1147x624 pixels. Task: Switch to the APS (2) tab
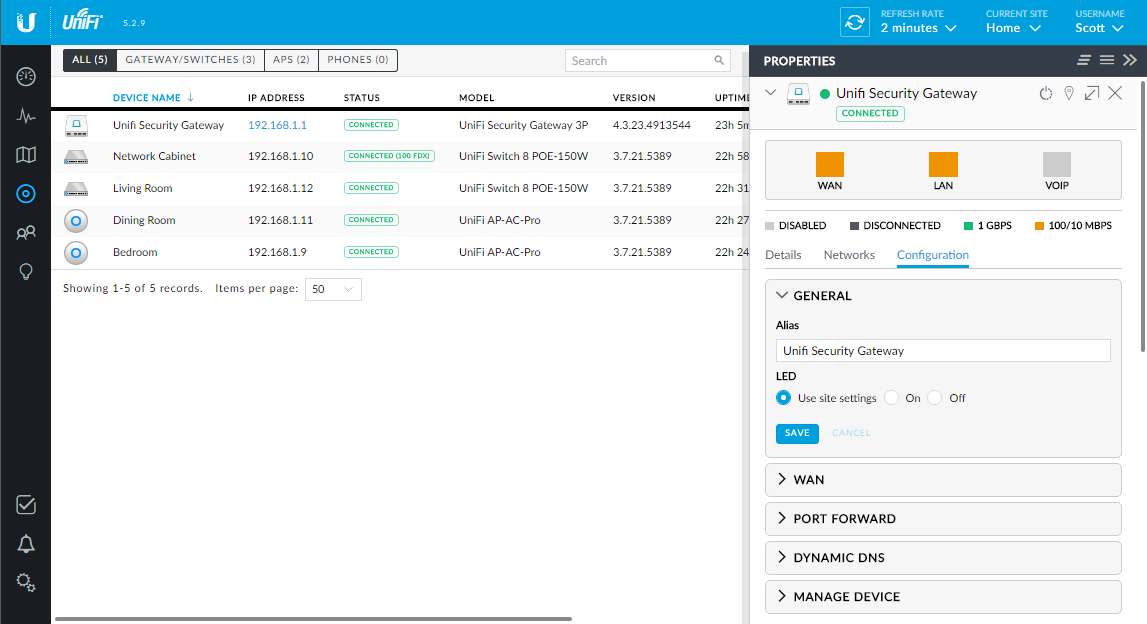click(290, 60)
